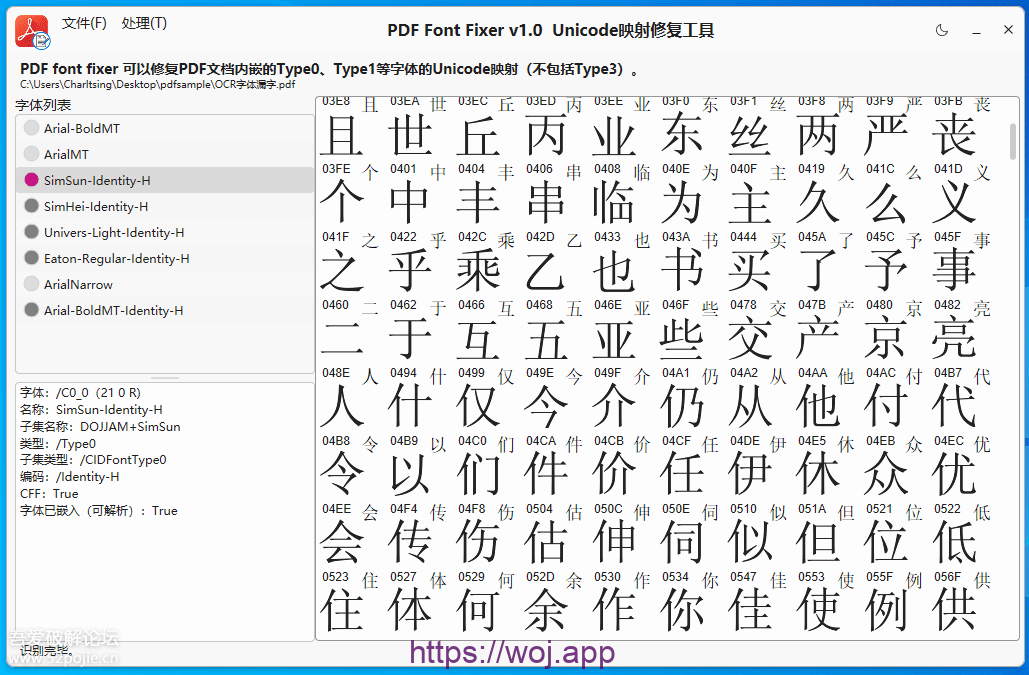Click the splitter handle below the font list
This screenshot has height=675, width=1029.
pos(164,378)
